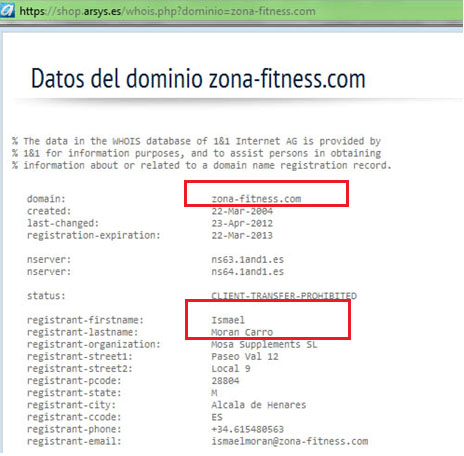Select street2 value Local 9
Screen dimensions: 464x456
(231, 369)
